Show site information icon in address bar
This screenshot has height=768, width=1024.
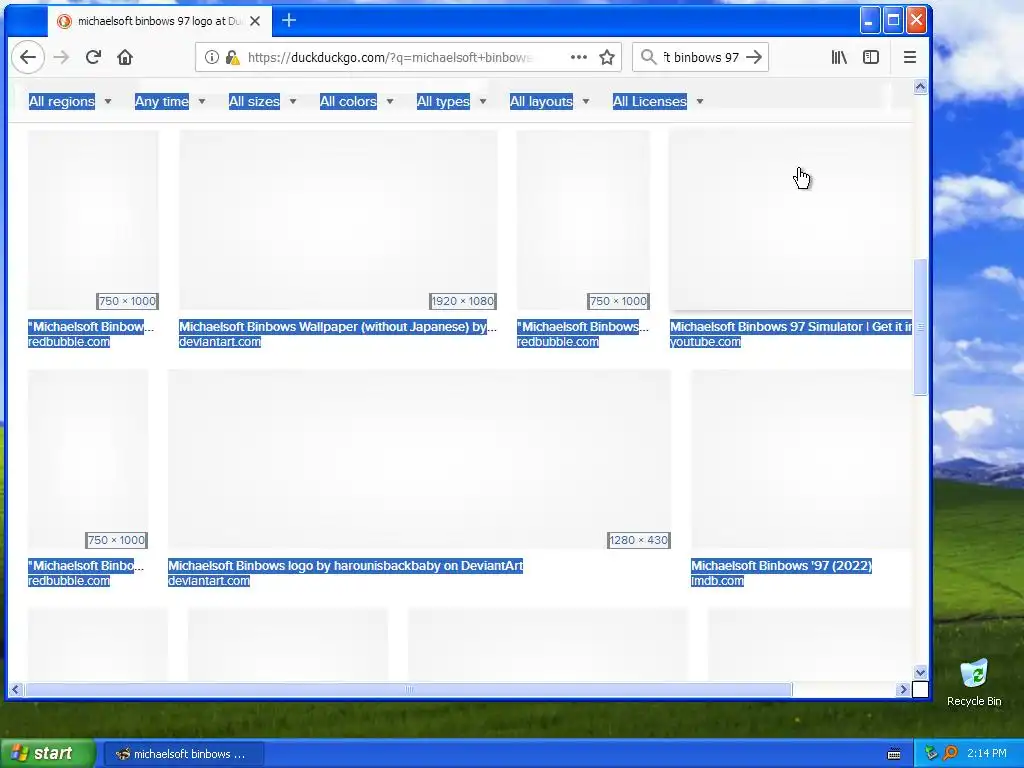click(212, 57)
